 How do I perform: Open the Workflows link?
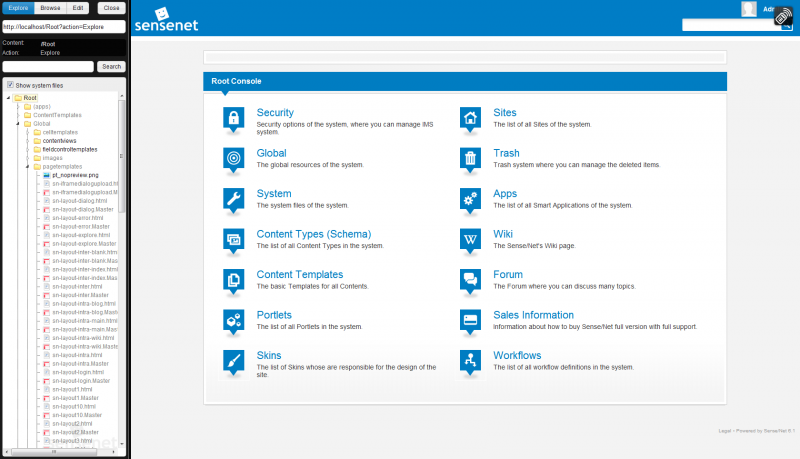pyautogui.click(x=517, y=355)
